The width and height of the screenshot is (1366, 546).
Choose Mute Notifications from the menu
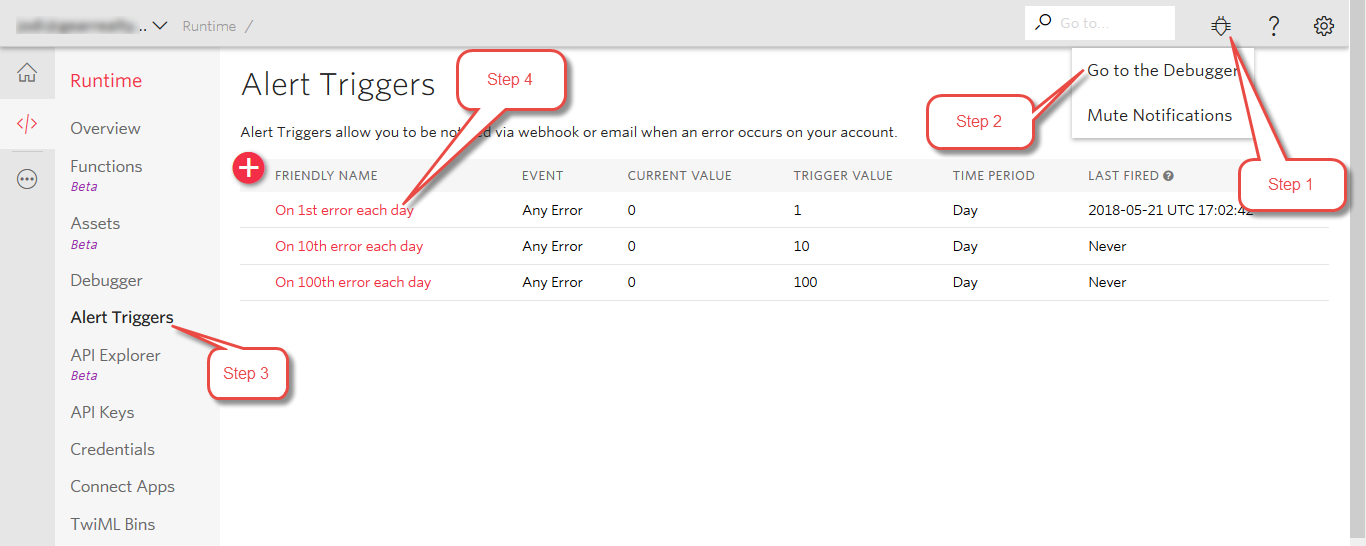click(1159, 115)
